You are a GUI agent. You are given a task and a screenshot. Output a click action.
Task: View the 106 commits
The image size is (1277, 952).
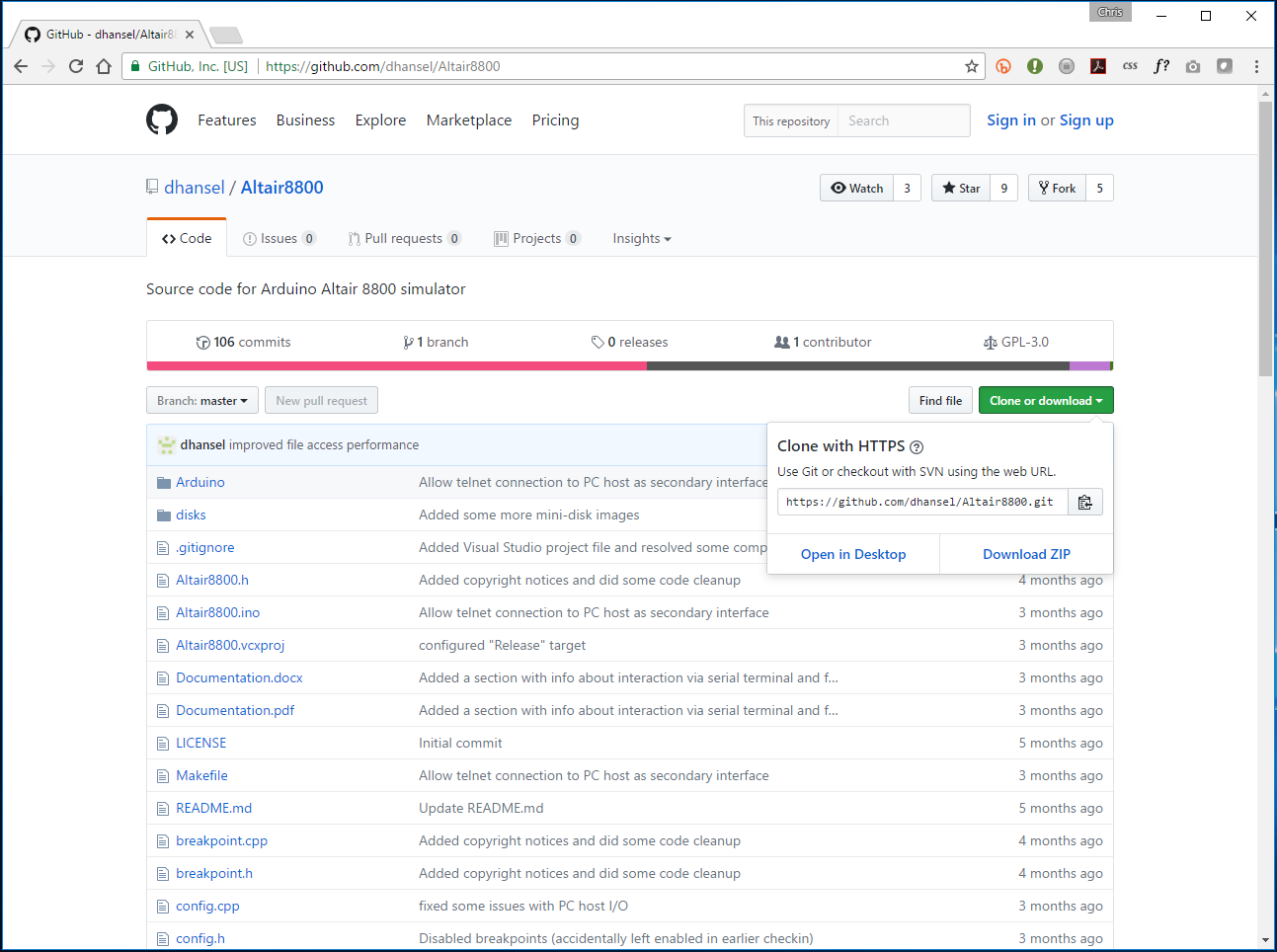pos(243,342)
